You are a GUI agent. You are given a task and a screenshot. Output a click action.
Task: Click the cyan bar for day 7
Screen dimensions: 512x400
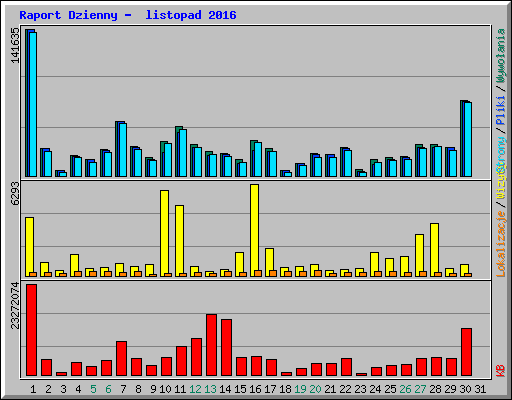(123, 150)
